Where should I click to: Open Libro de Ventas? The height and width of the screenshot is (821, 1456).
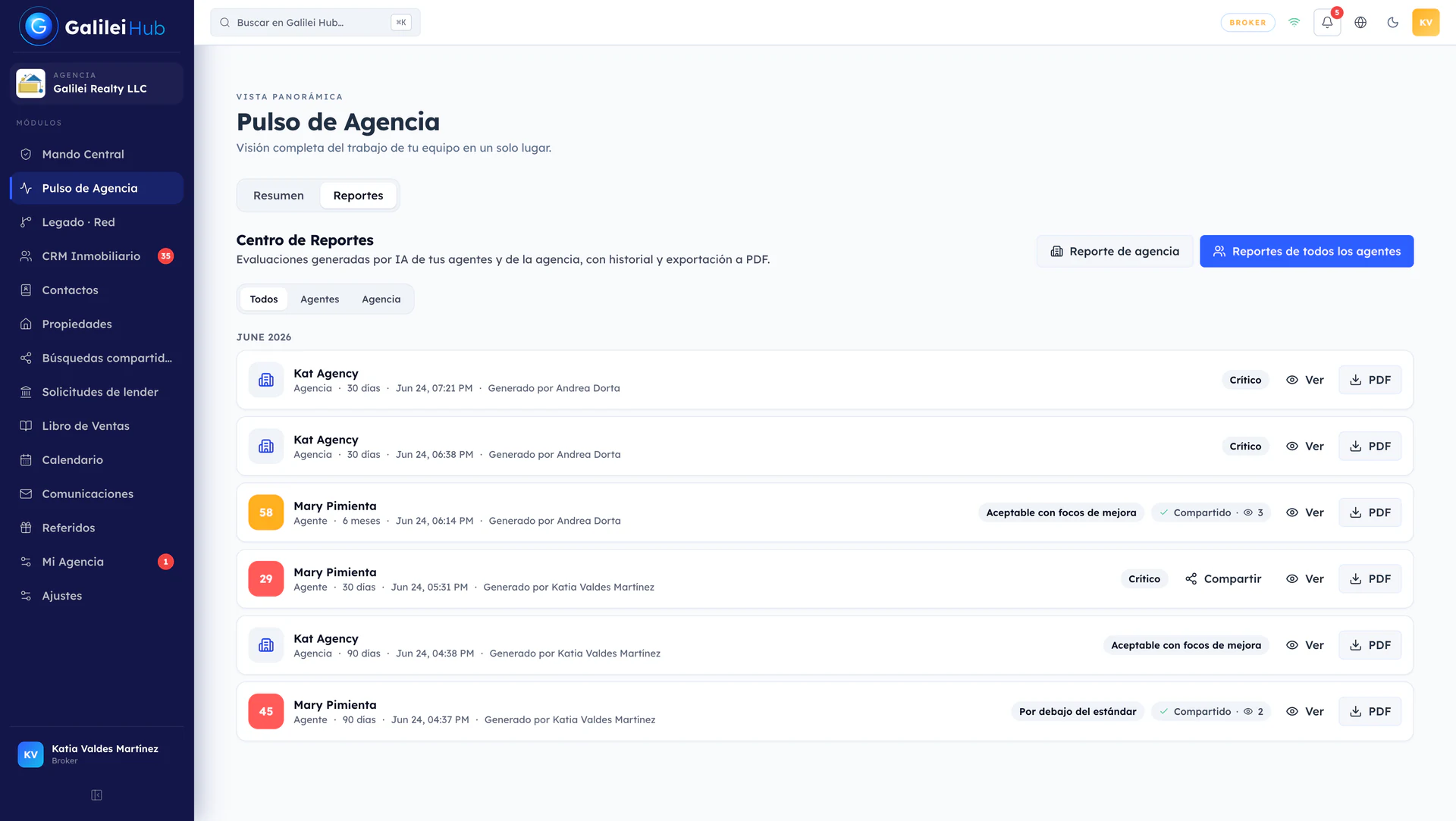click(x=96, y=426)
